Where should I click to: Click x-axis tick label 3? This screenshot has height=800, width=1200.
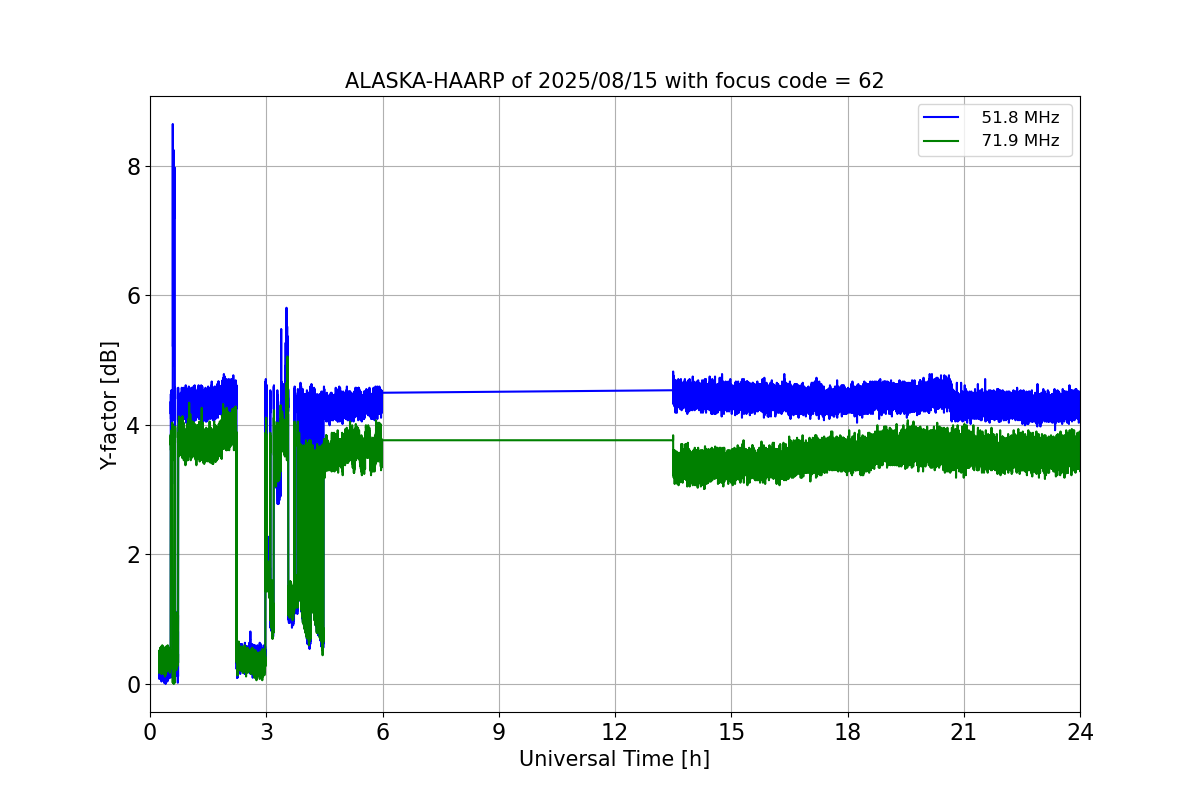click(x=266, y=731)
